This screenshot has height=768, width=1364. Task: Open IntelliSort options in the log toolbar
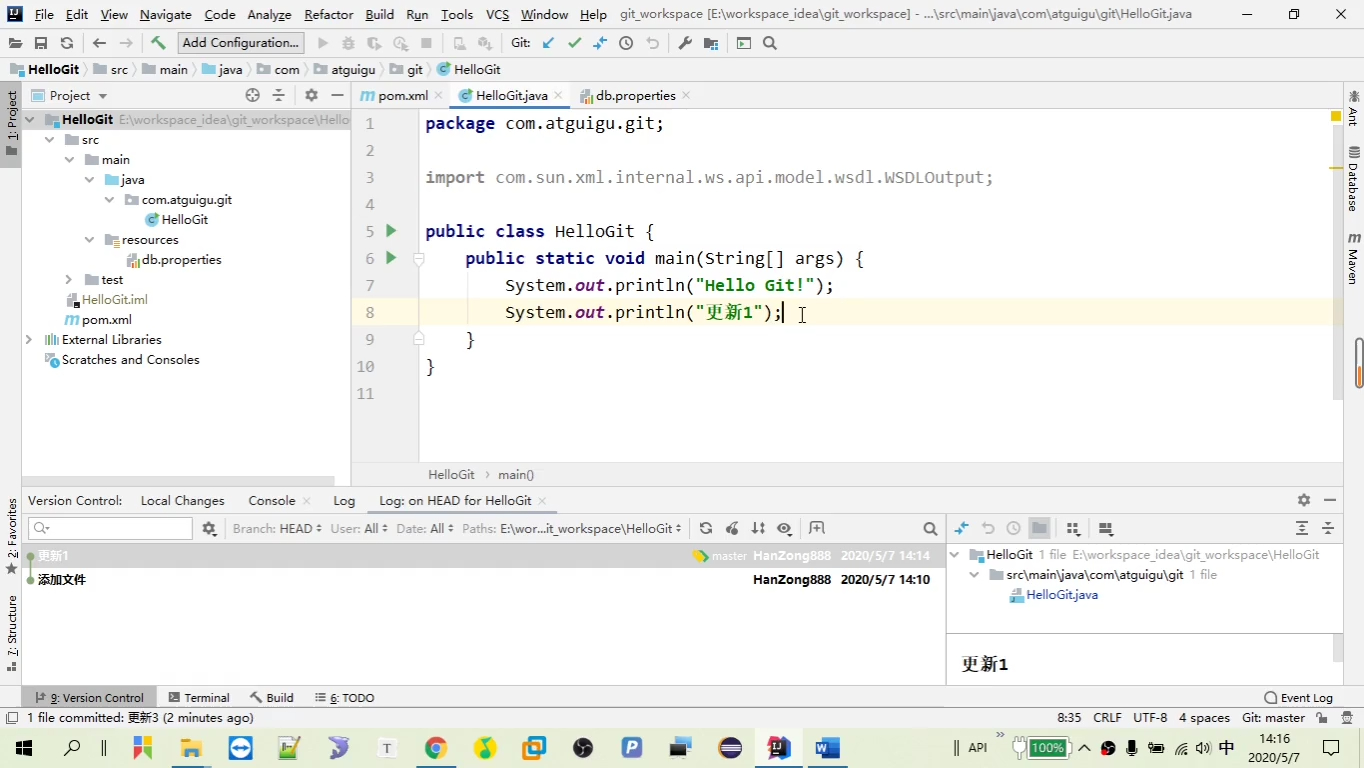(758, 528)
